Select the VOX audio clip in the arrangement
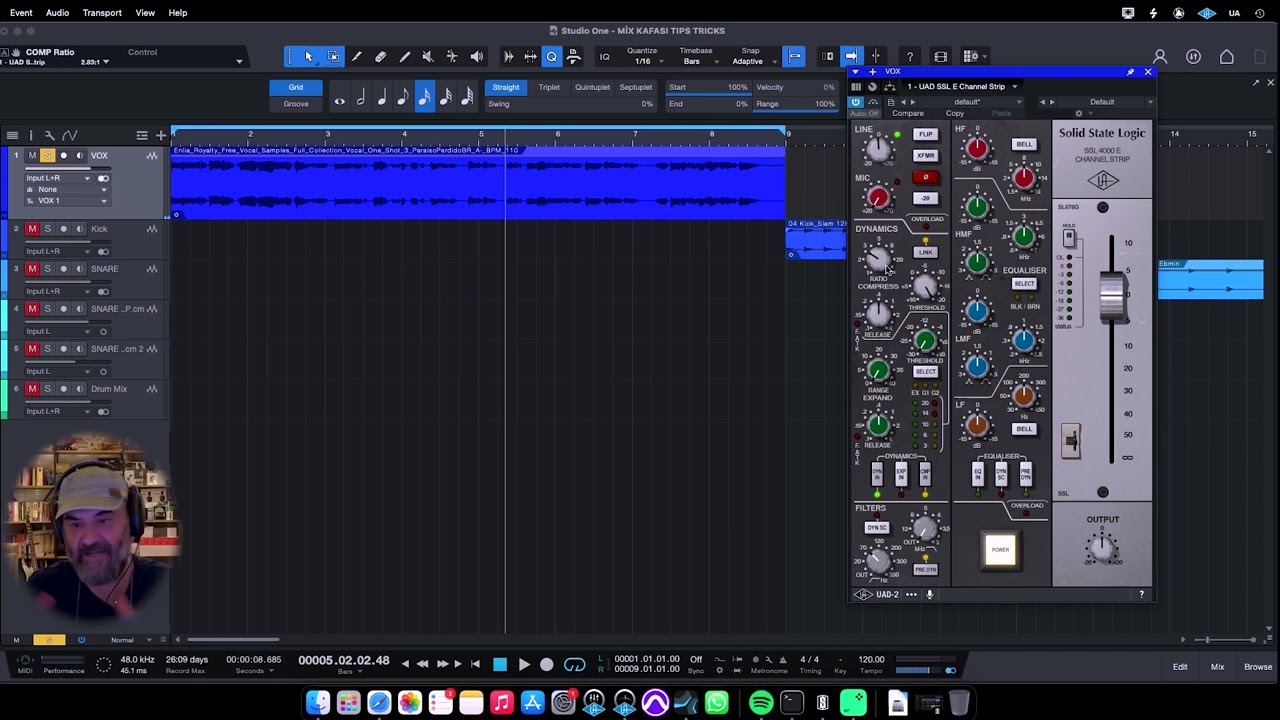Viewport: 1280px width, 720px height. [x=478, y=182]
